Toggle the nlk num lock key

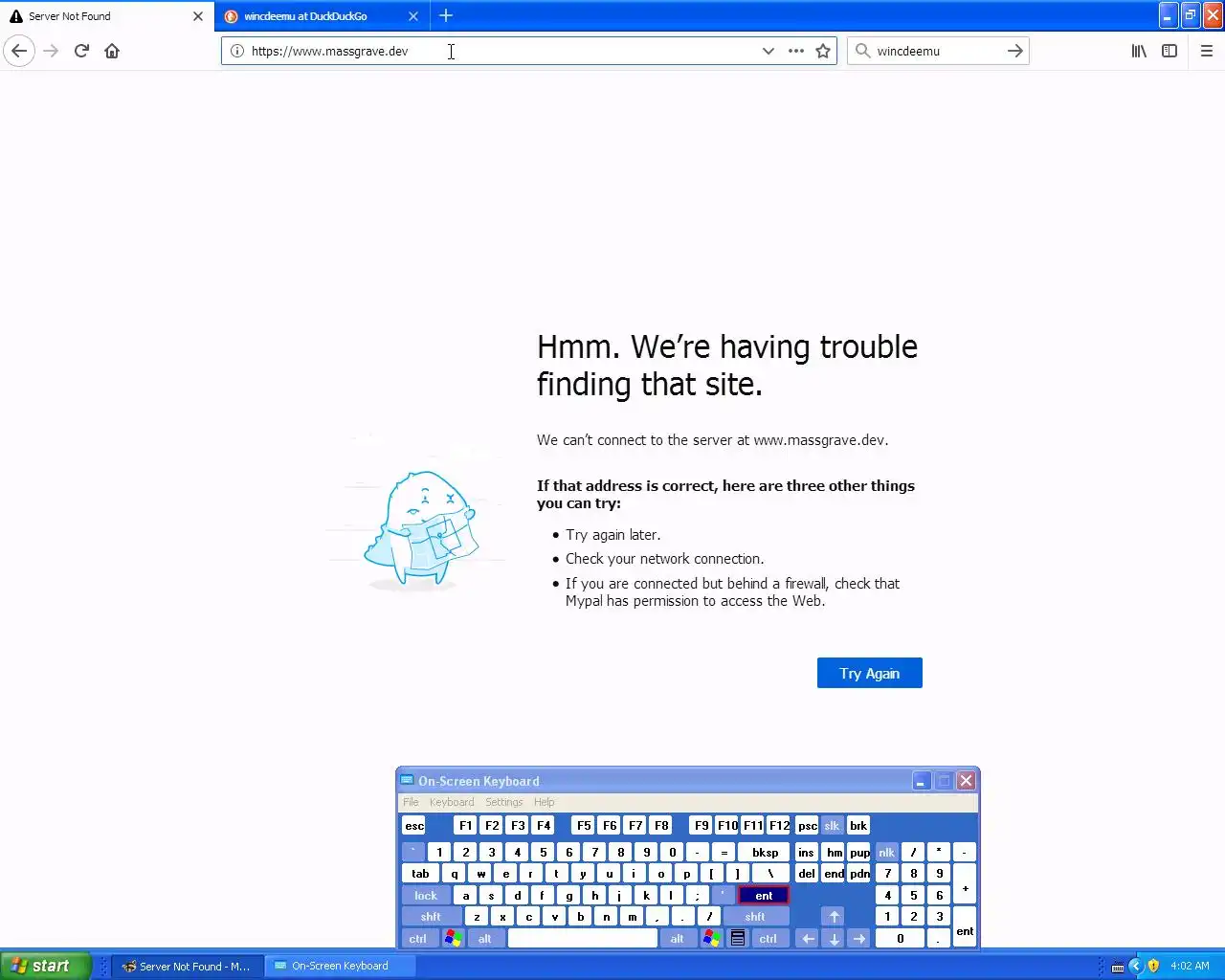click(886, 852)
